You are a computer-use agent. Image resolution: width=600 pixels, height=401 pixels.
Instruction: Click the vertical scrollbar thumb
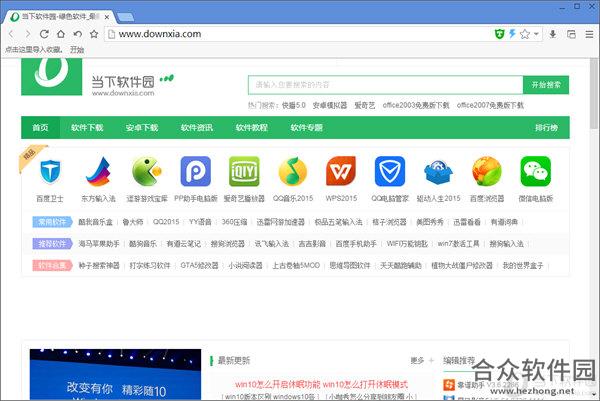pos(594,94)
